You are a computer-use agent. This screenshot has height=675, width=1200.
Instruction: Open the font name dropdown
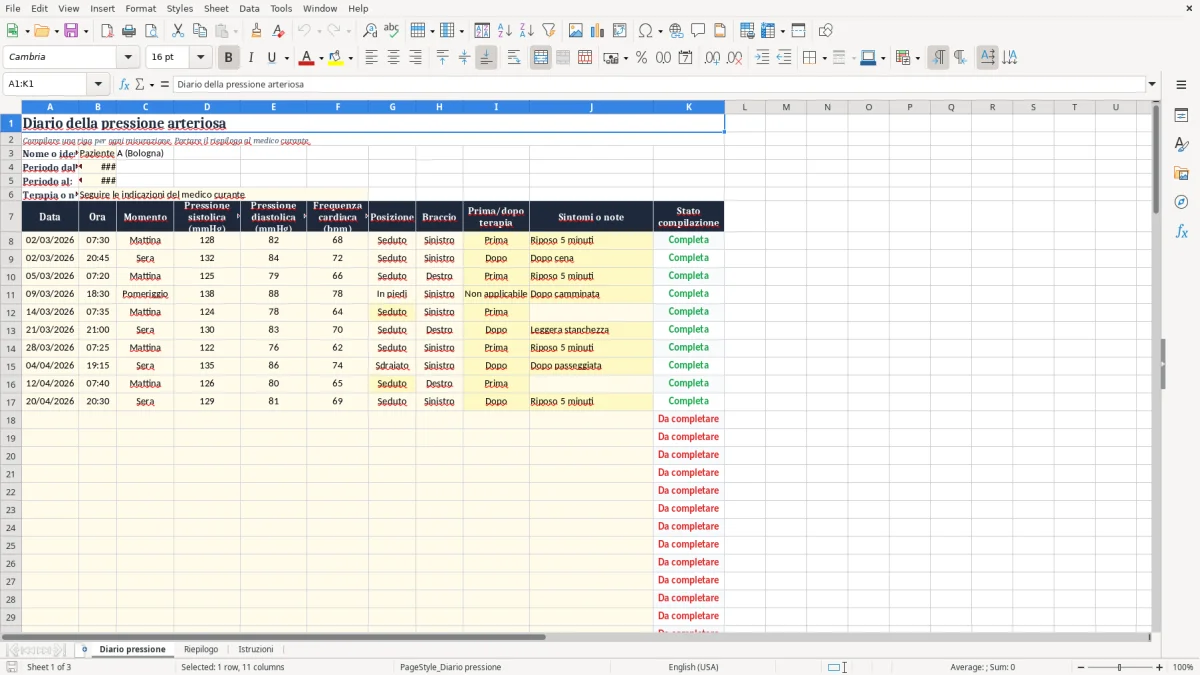128,57
